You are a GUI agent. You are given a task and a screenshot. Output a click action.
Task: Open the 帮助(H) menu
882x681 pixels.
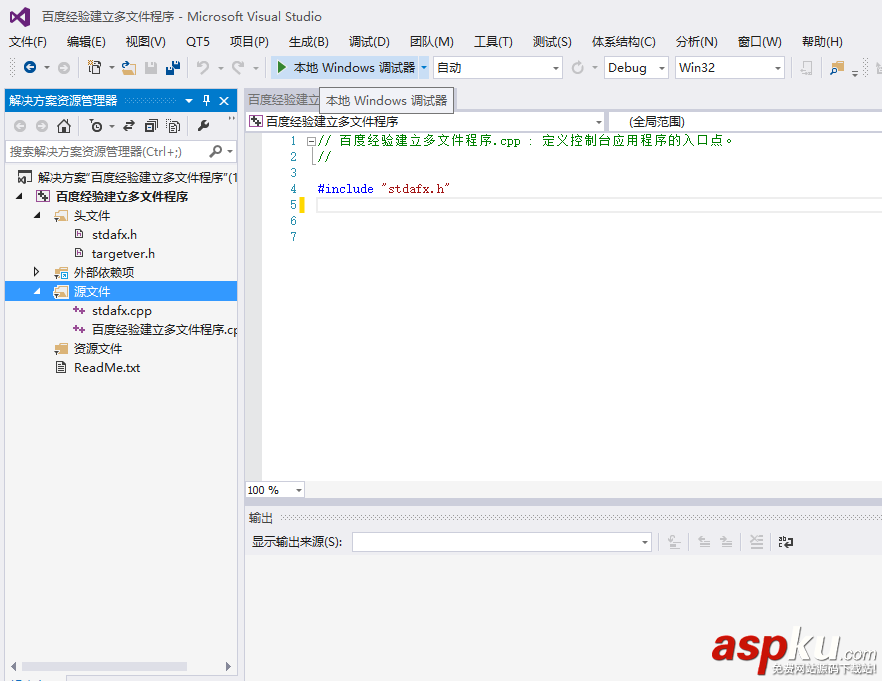click(822, 42)
